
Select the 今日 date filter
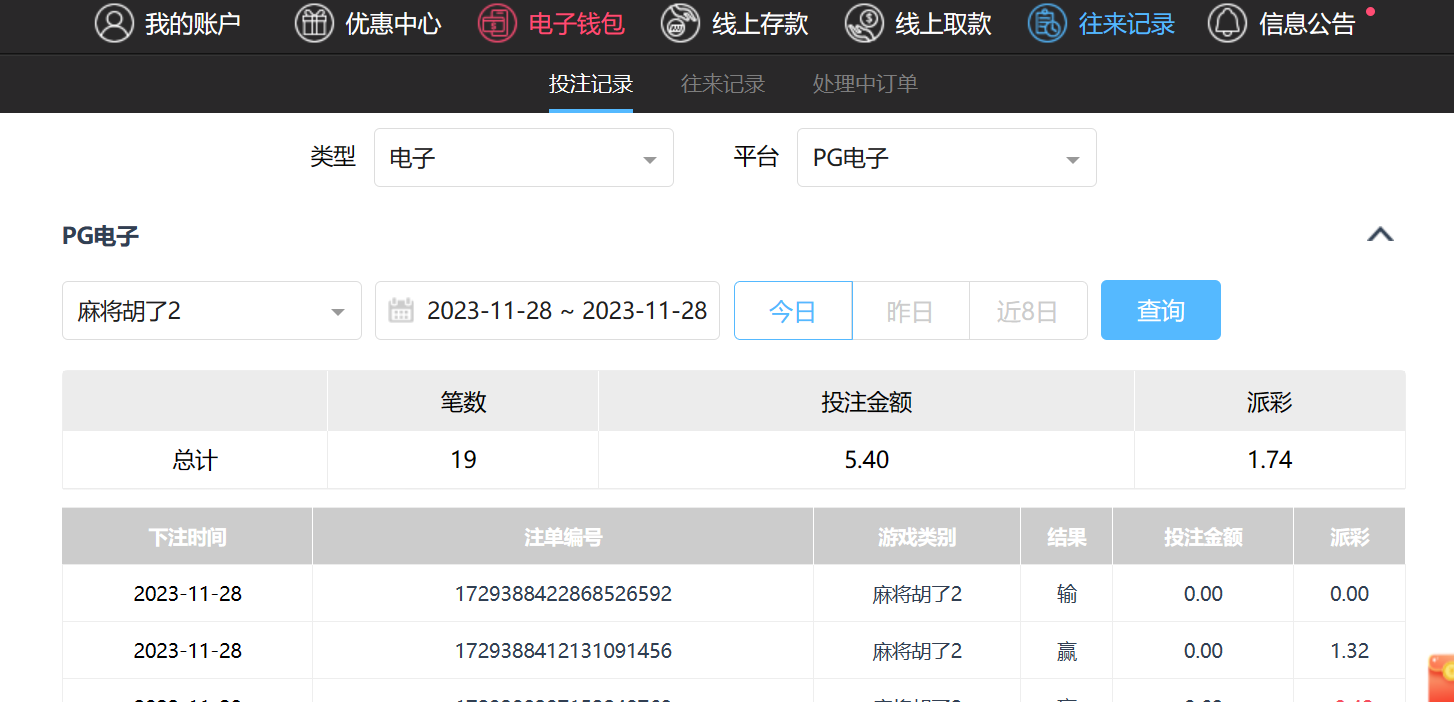click(793, 311)
